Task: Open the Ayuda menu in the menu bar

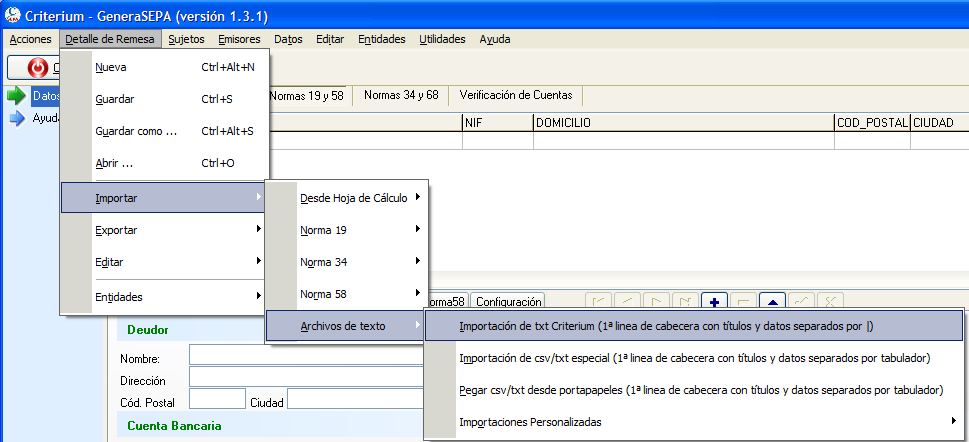Action: 495,39
